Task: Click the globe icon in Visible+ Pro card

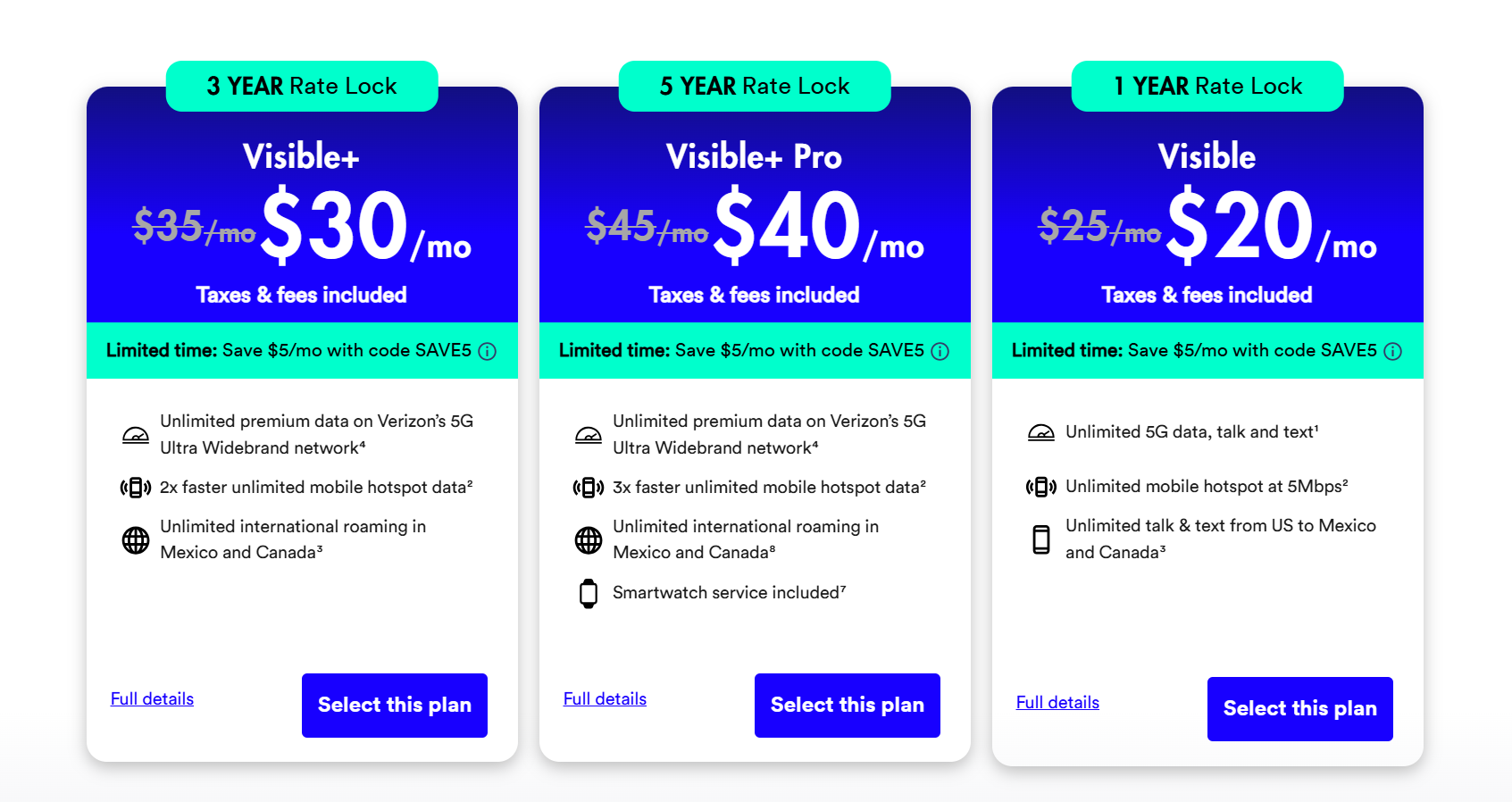Action: tap(589, 540)
